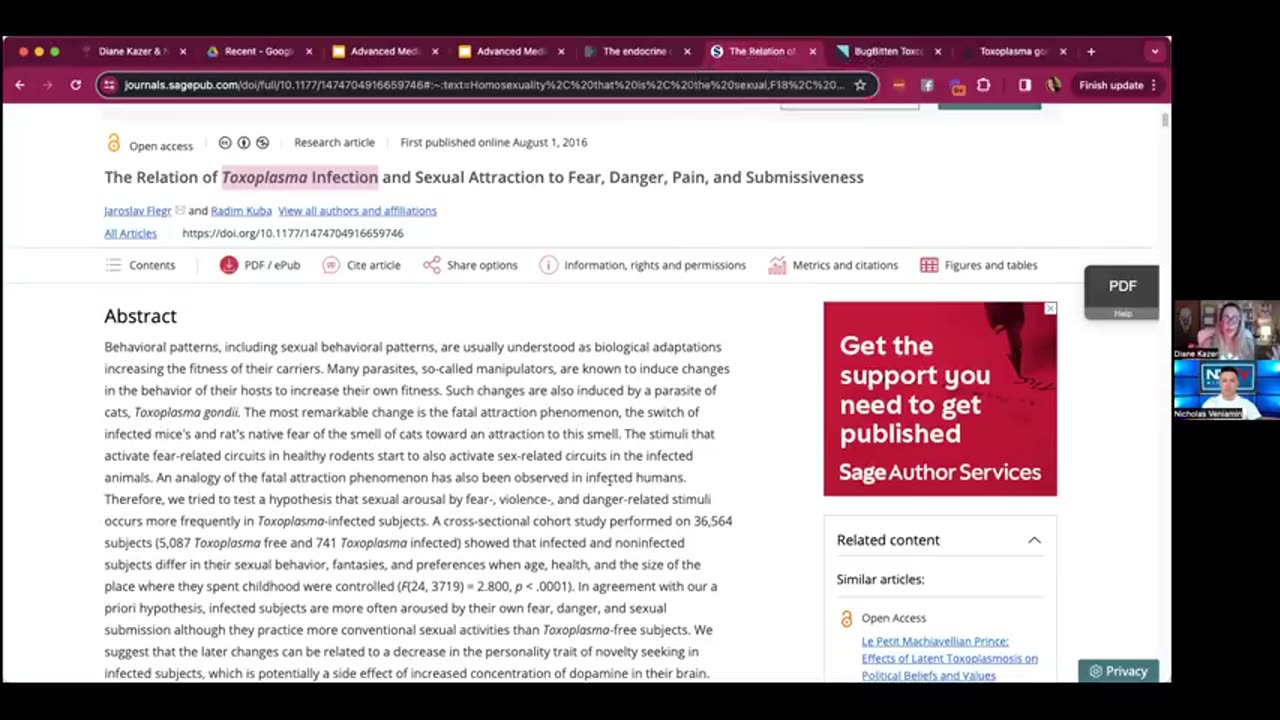Click the red extension icon in toolbar

pos(898,85)
